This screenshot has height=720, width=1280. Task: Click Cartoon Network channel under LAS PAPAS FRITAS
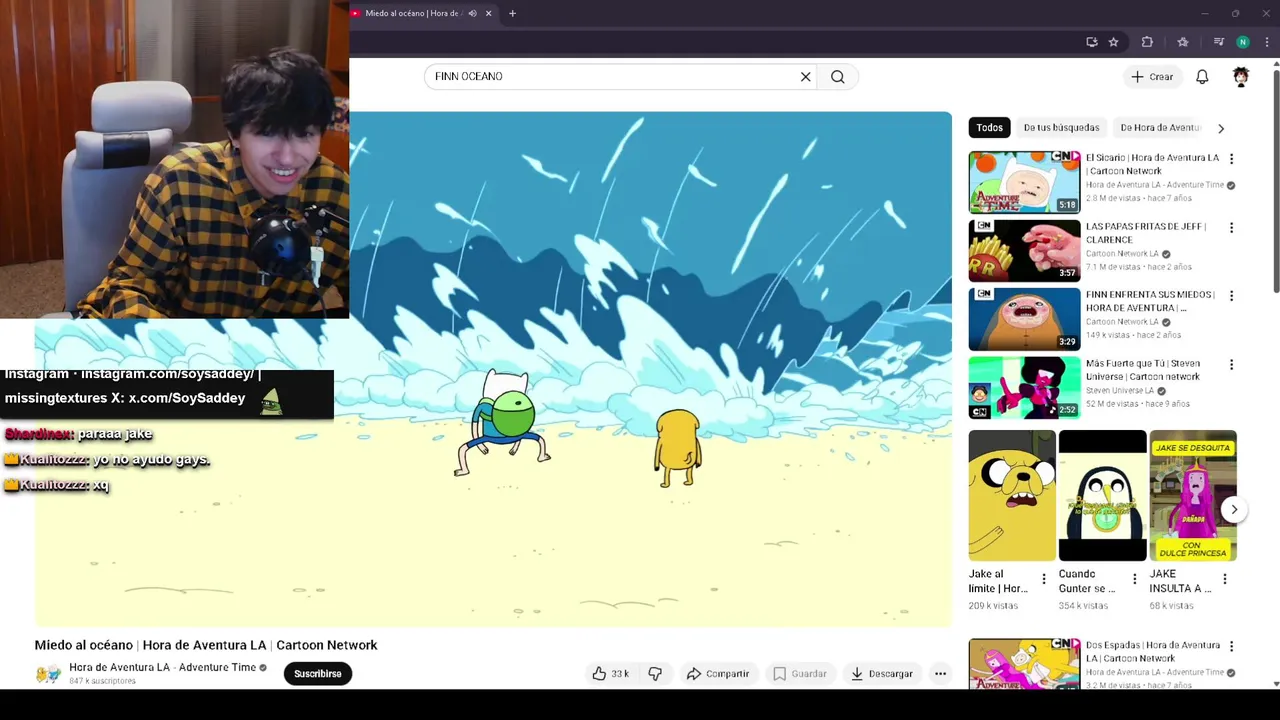(x=1122, y=254)
